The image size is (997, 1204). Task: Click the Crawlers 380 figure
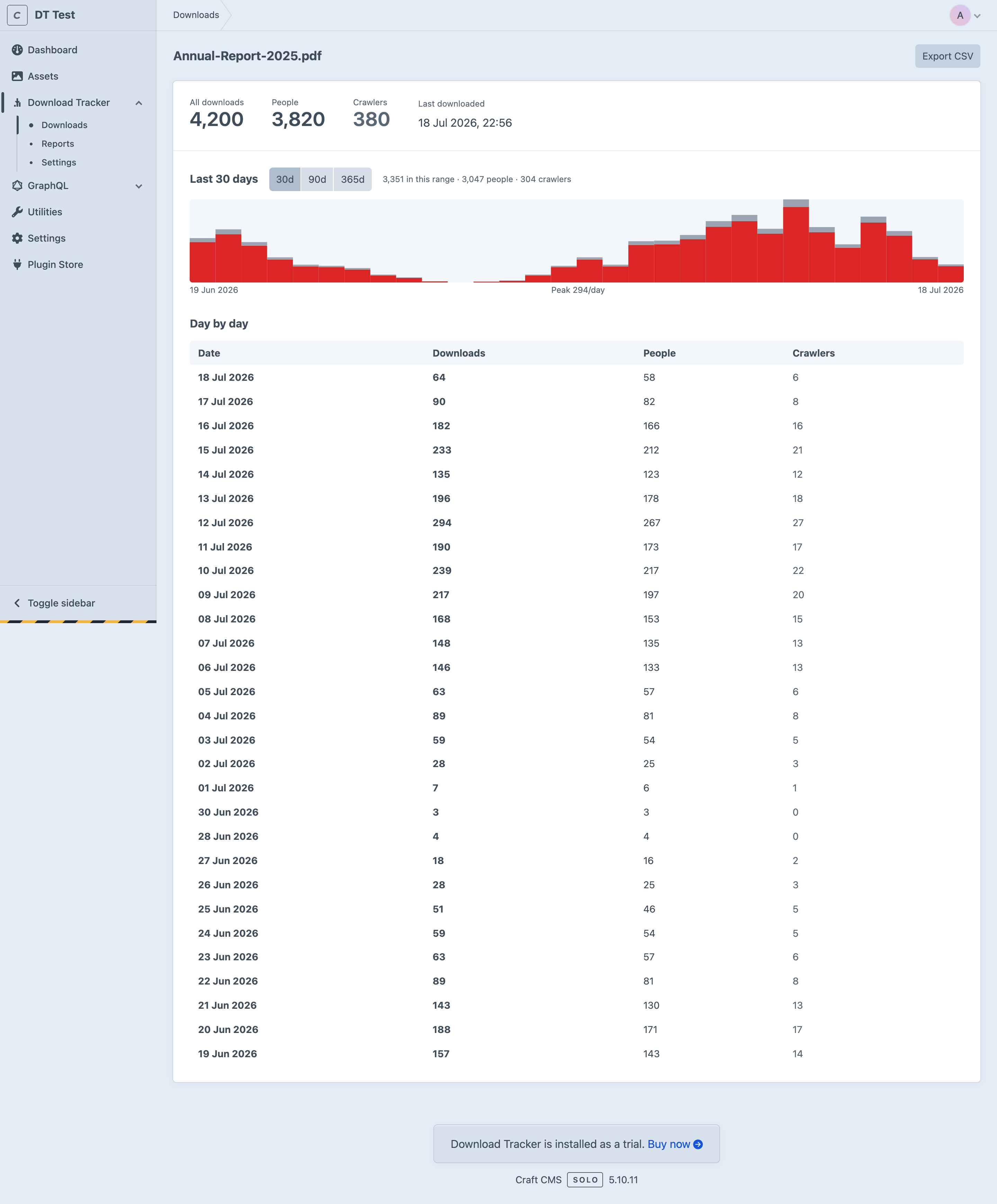371,119
